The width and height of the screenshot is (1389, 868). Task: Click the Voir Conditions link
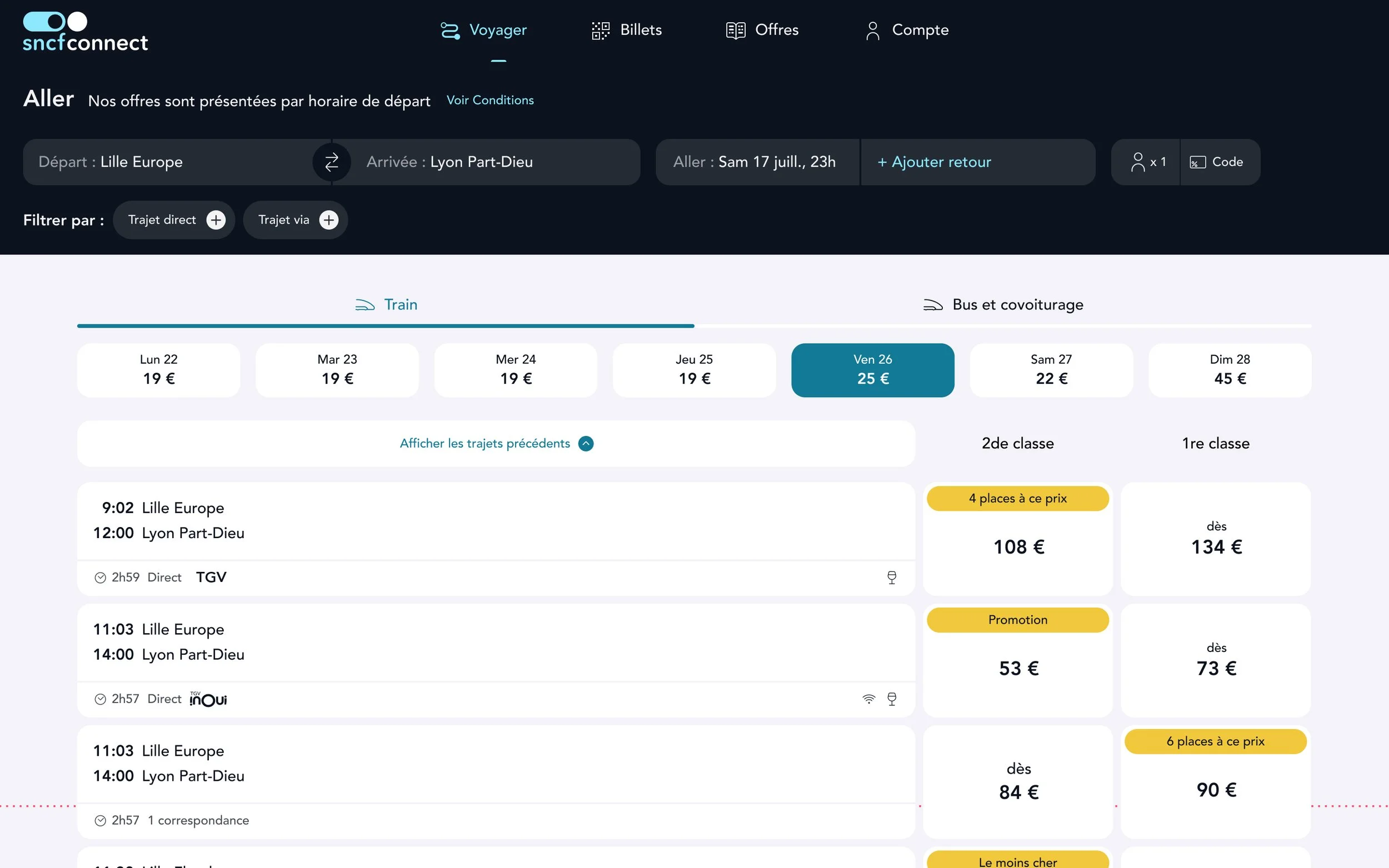click(x=490, y=101)
